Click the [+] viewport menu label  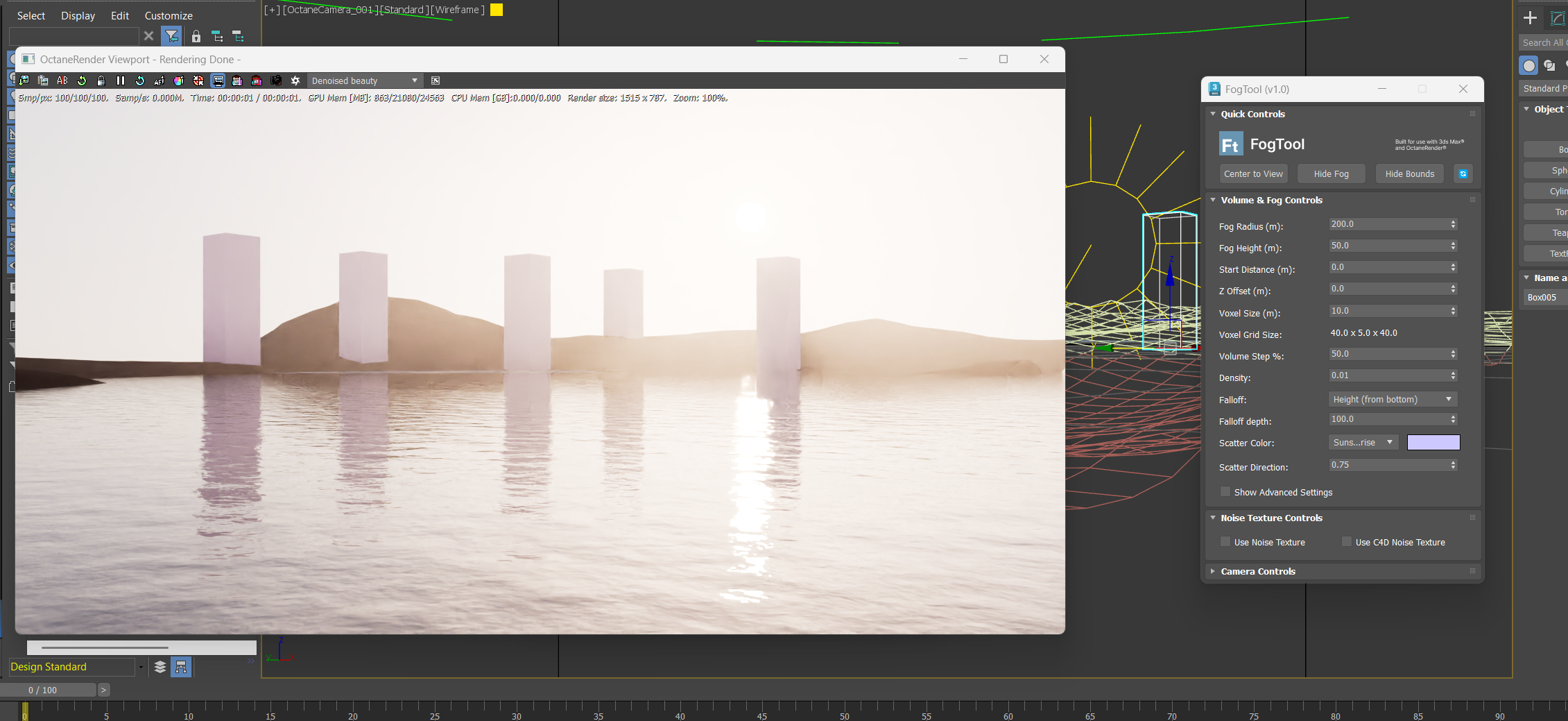[271, 10]
